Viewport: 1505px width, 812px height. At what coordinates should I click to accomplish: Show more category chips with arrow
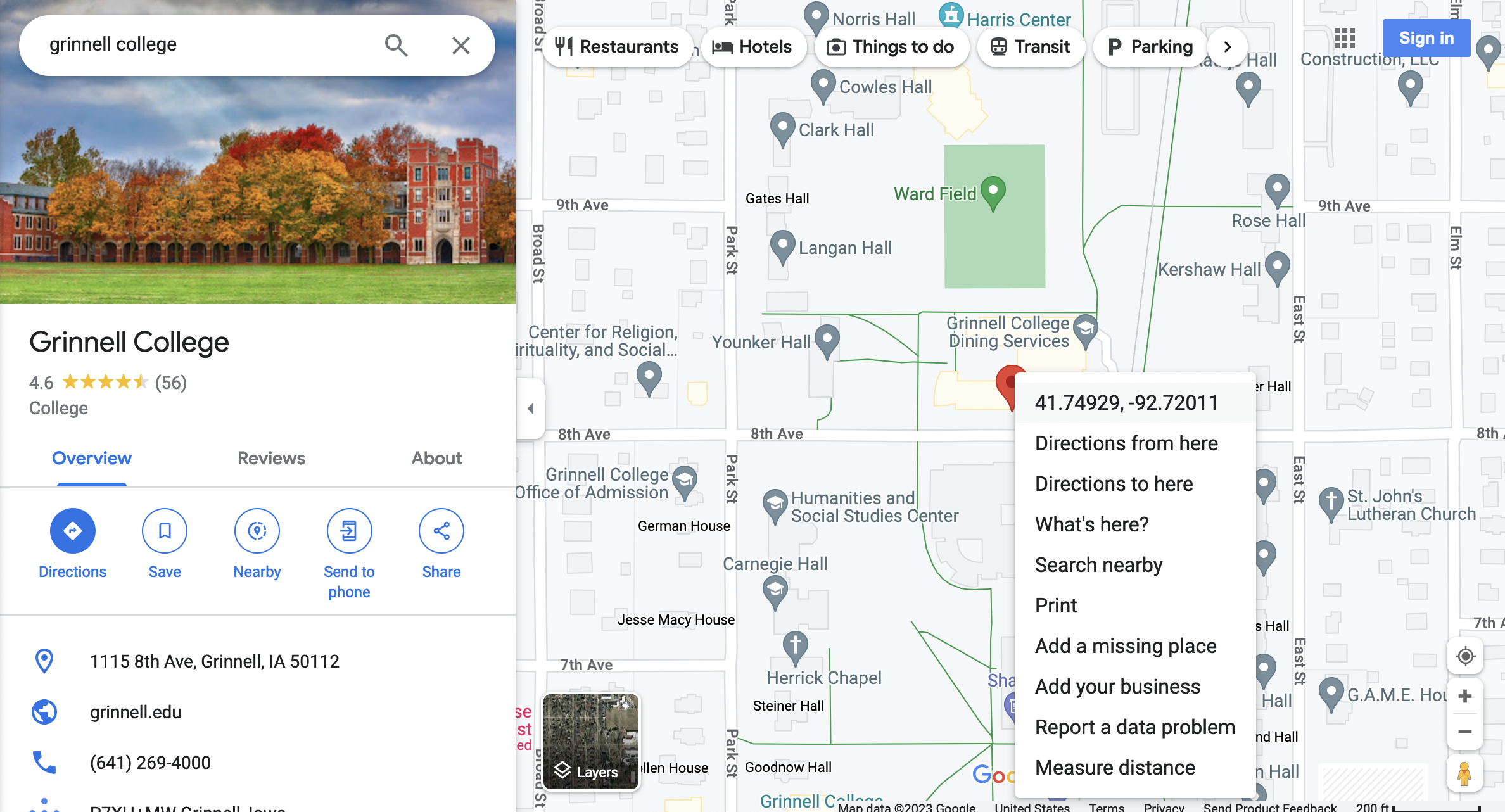(1228, 47)
